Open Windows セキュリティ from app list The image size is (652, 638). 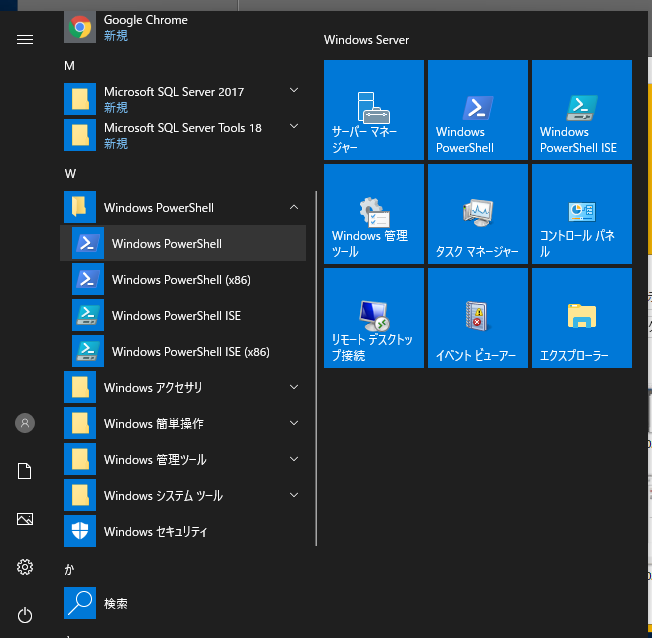(183, 531)
